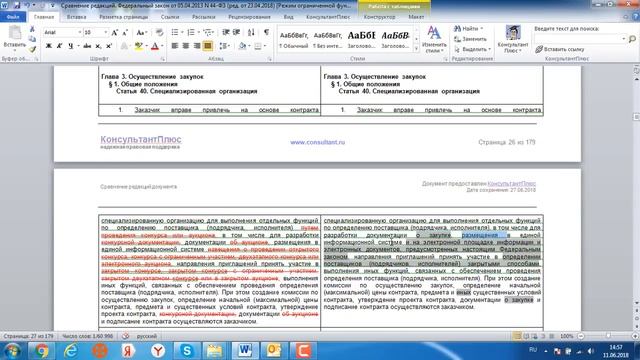
Task: Open Internet Explorer from the taskbar
Action: (71, 351)
